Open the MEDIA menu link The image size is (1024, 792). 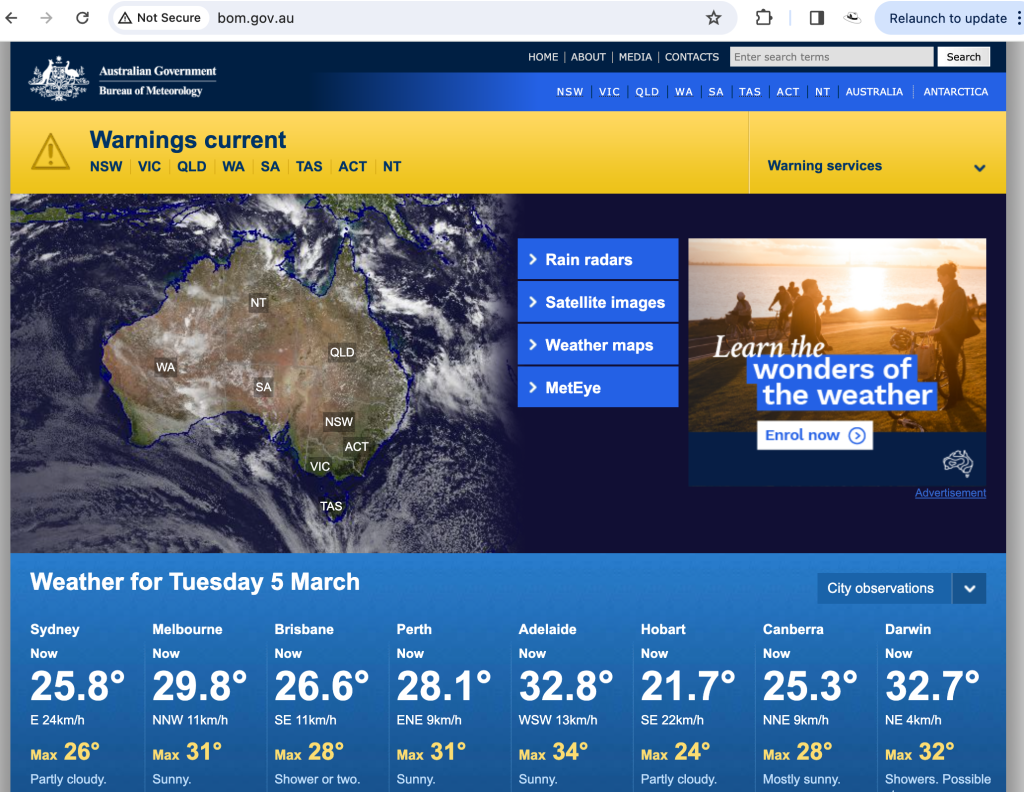[x=635, y=57]
